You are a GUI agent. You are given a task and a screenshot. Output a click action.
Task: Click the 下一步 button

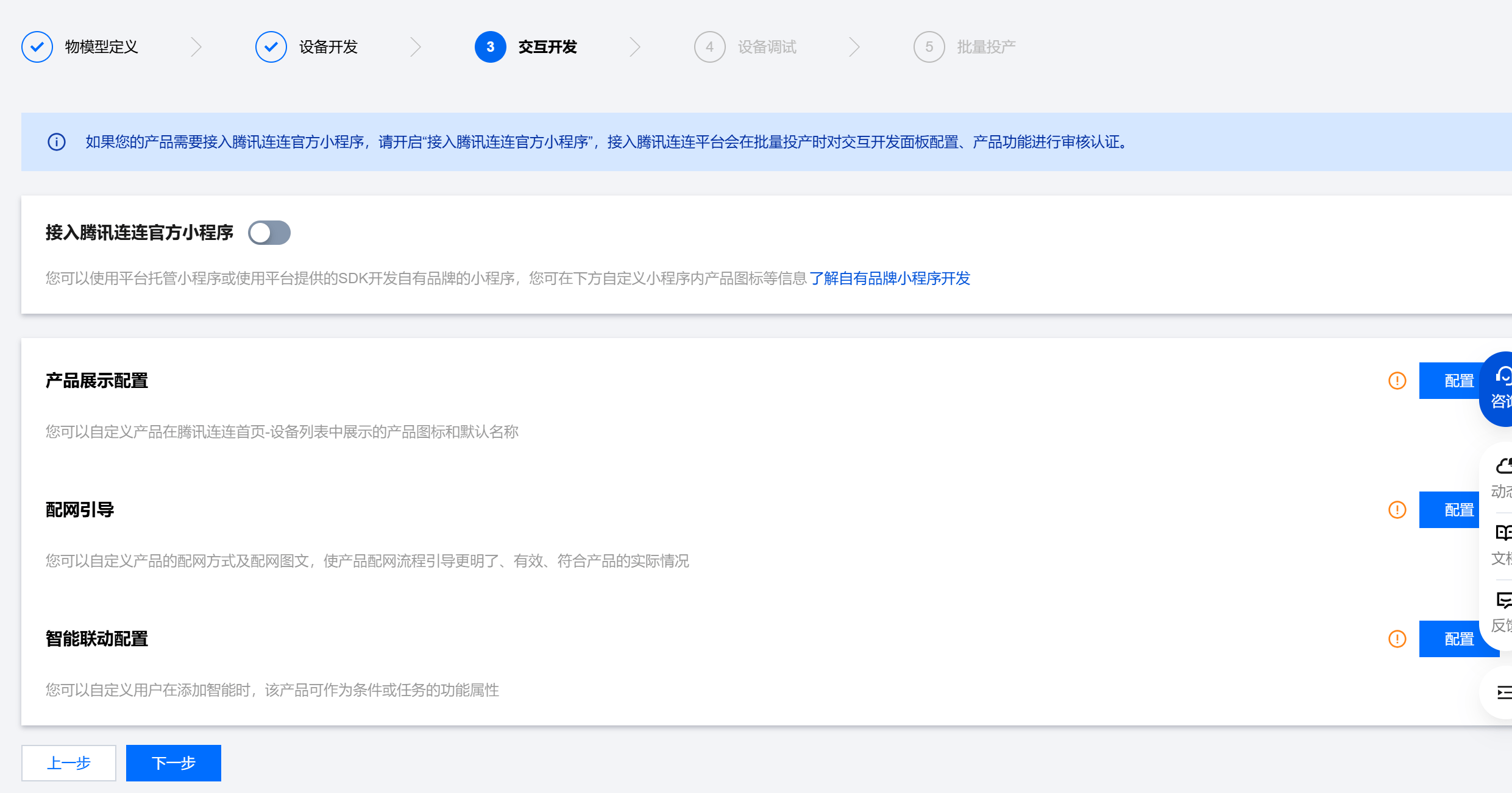click(173, 763)
